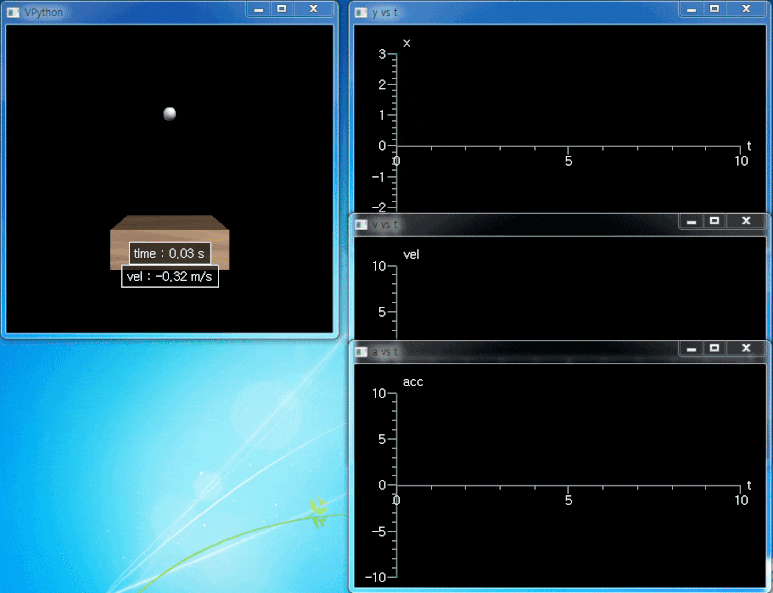Click the y vs t window title icon
Image resolution: width=773 pixels, height=593 pixels.
coord(361,12)
